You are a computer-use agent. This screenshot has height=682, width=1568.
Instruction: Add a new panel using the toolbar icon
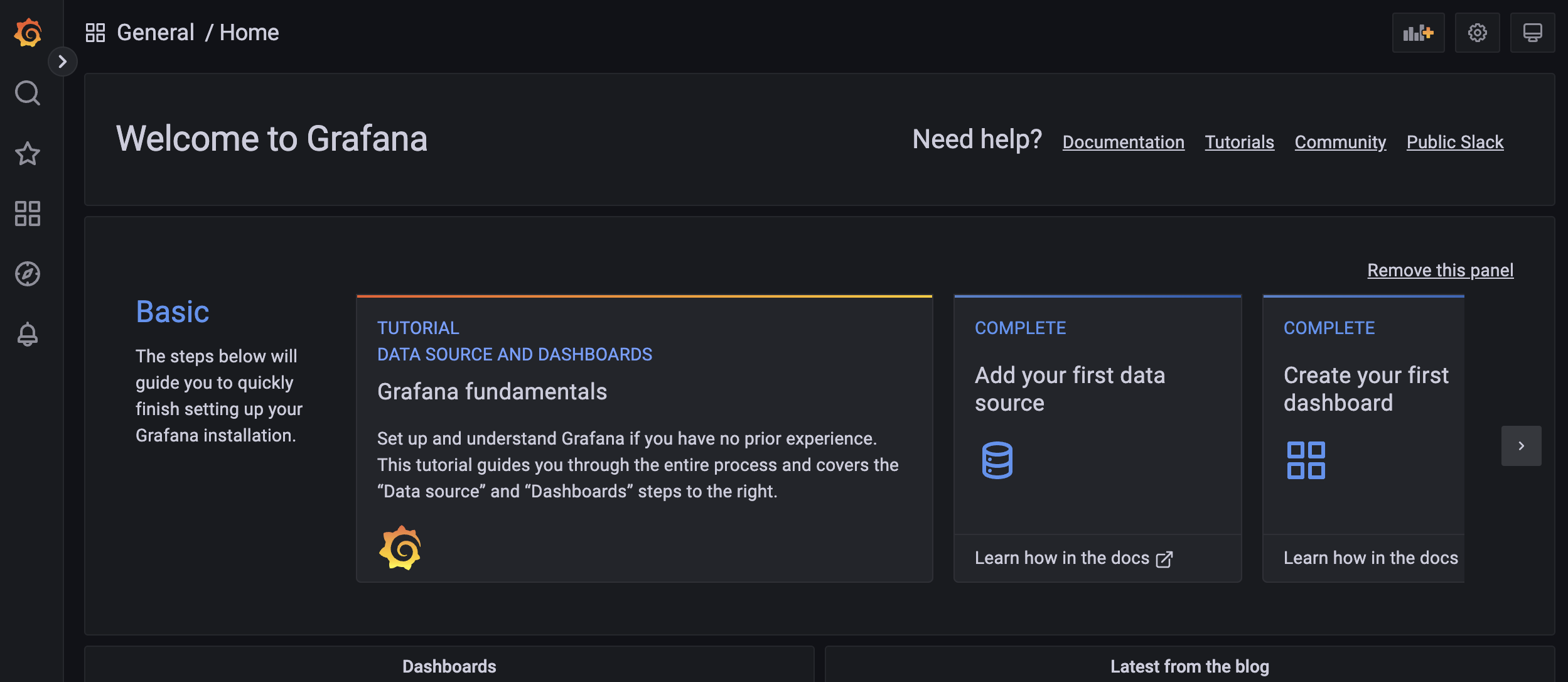[x=1419, y=32]
